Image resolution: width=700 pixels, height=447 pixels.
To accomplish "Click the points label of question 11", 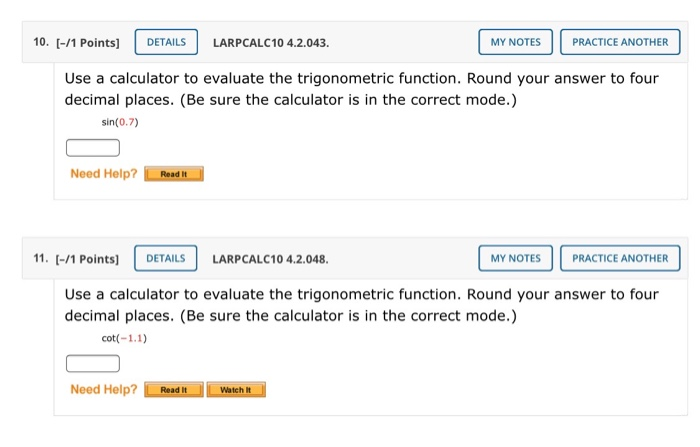I will click(87, 259).
